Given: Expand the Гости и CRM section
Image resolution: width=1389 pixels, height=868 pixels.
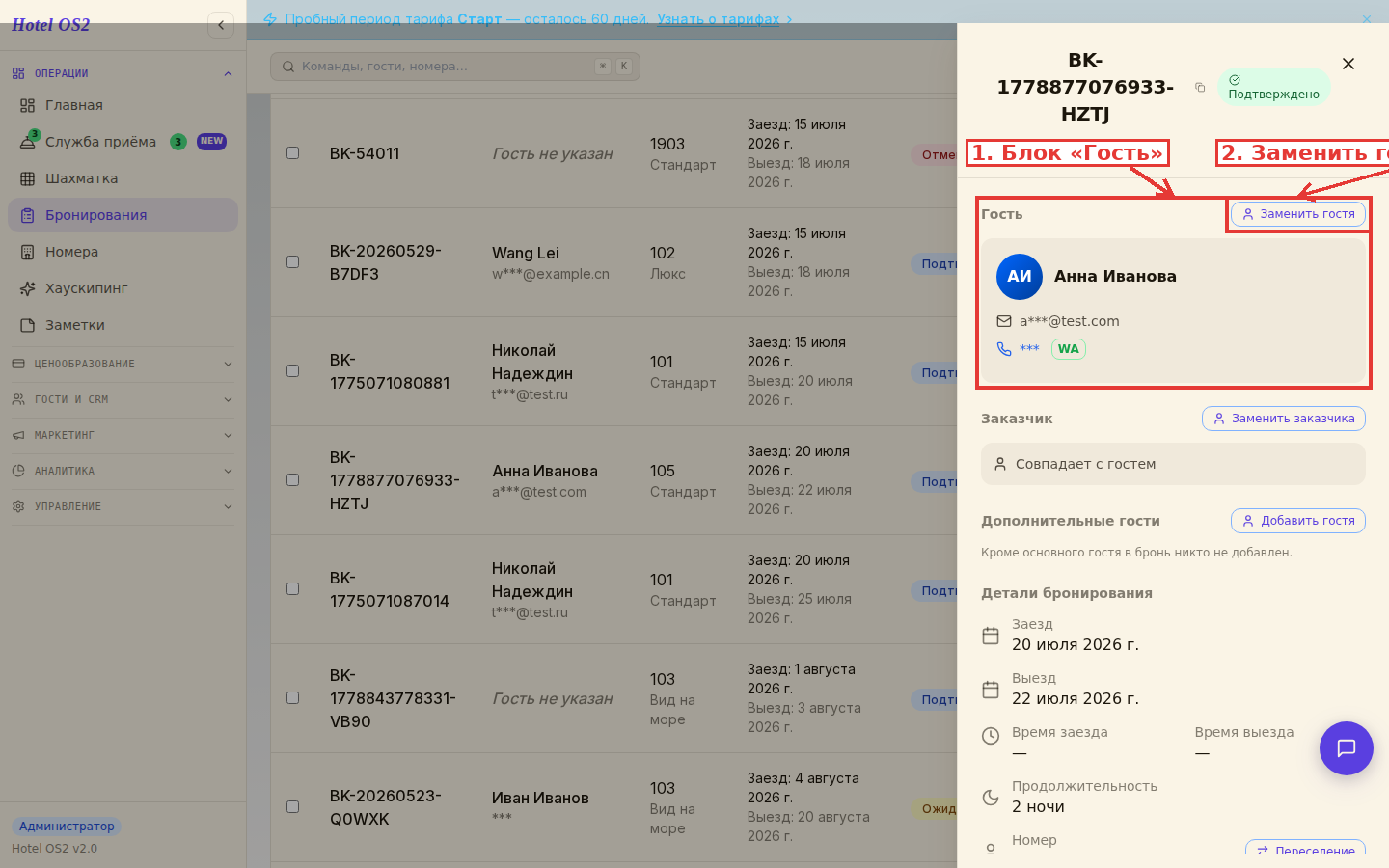Looking at the screenshot, I should point(122,399).
